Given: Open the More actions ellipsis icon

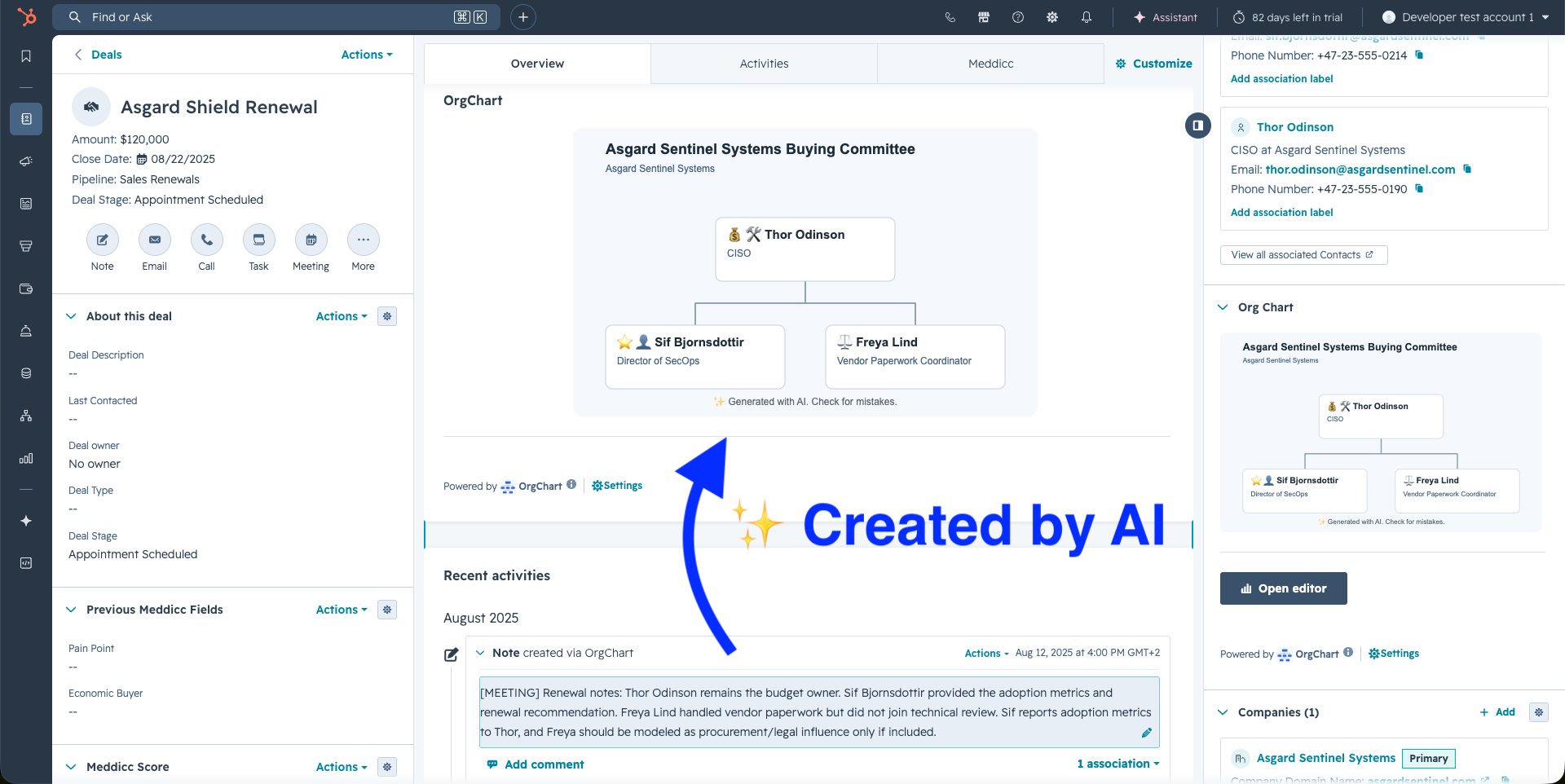Looking at the screenshot, I should tap(364, 240).
